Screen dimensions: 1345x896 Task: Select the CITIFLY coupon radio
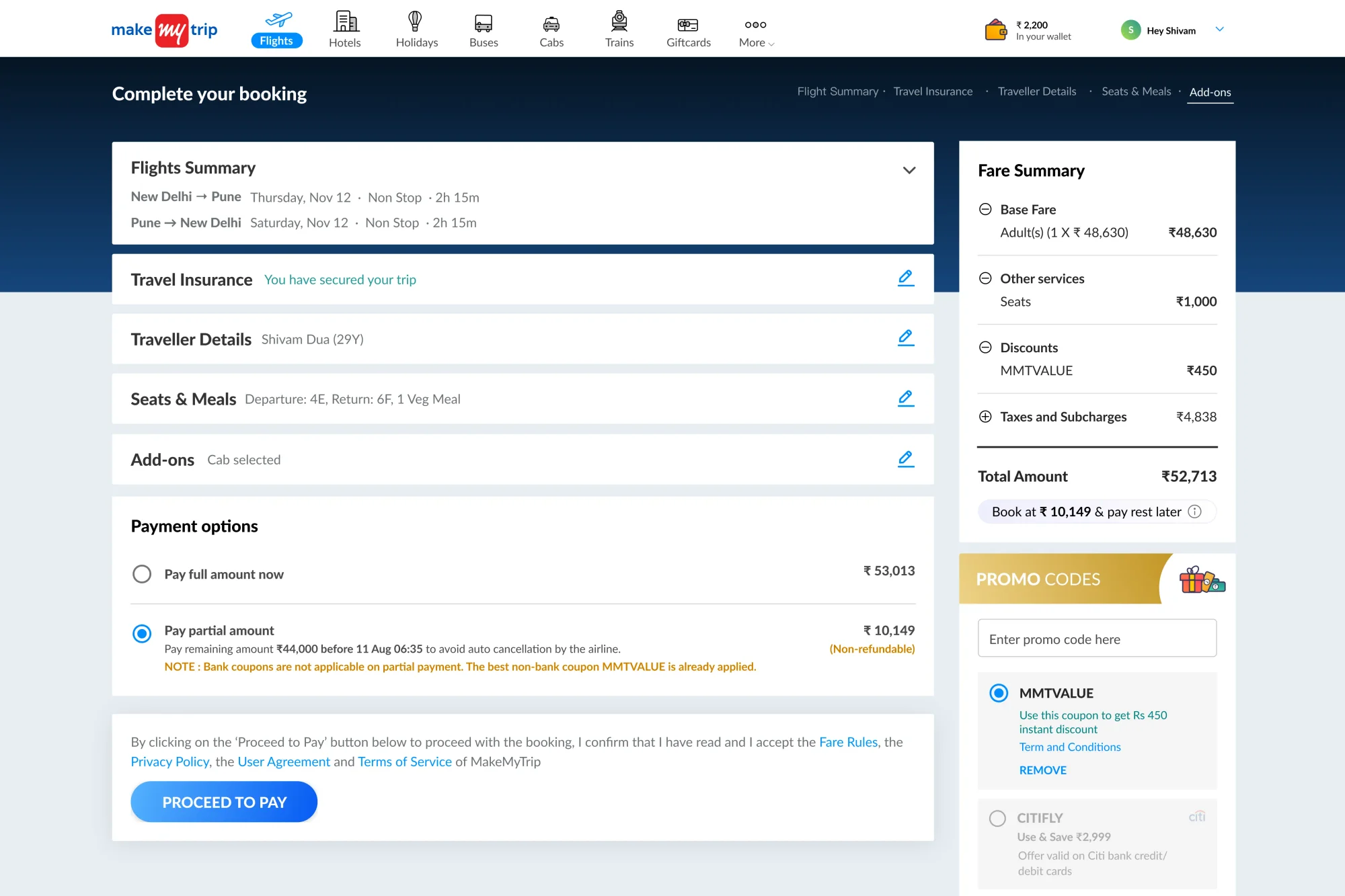pyautogui.click(x=997, y=818)
